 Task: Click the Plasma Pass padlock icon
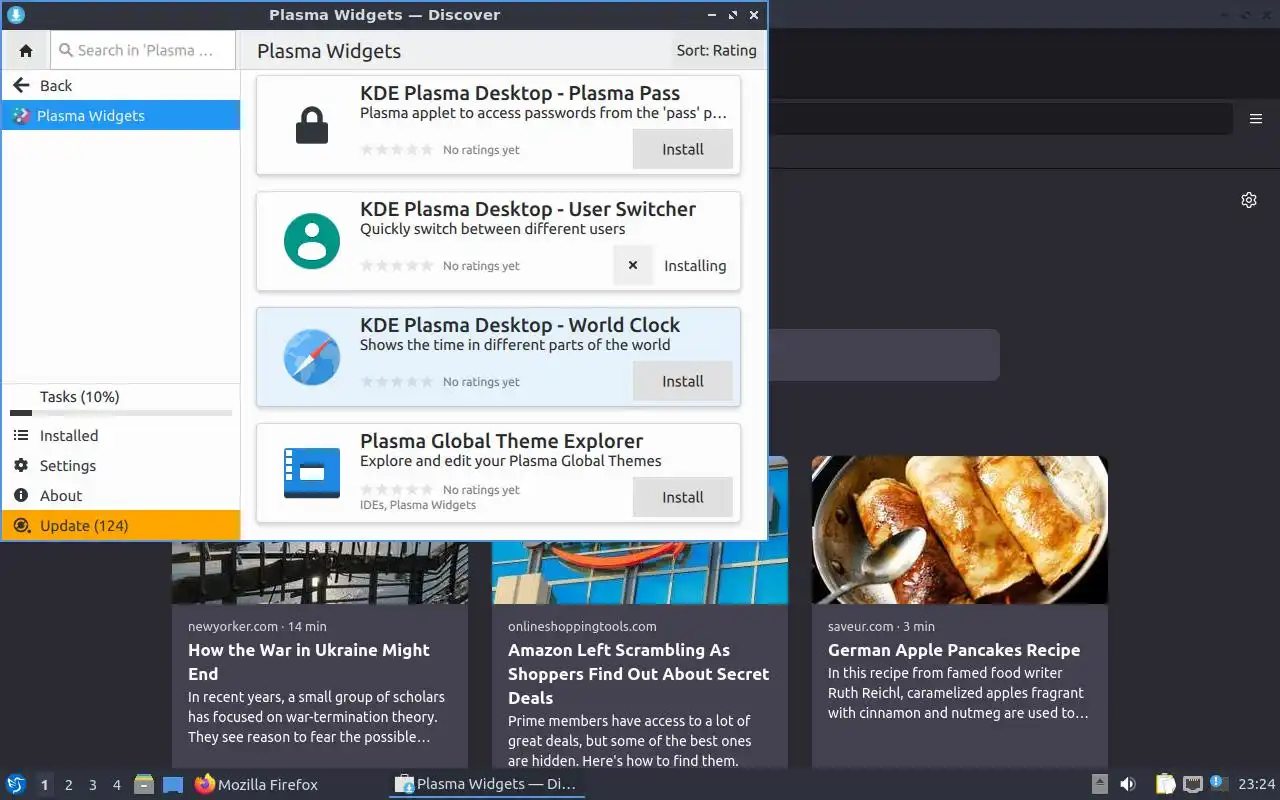312,125
